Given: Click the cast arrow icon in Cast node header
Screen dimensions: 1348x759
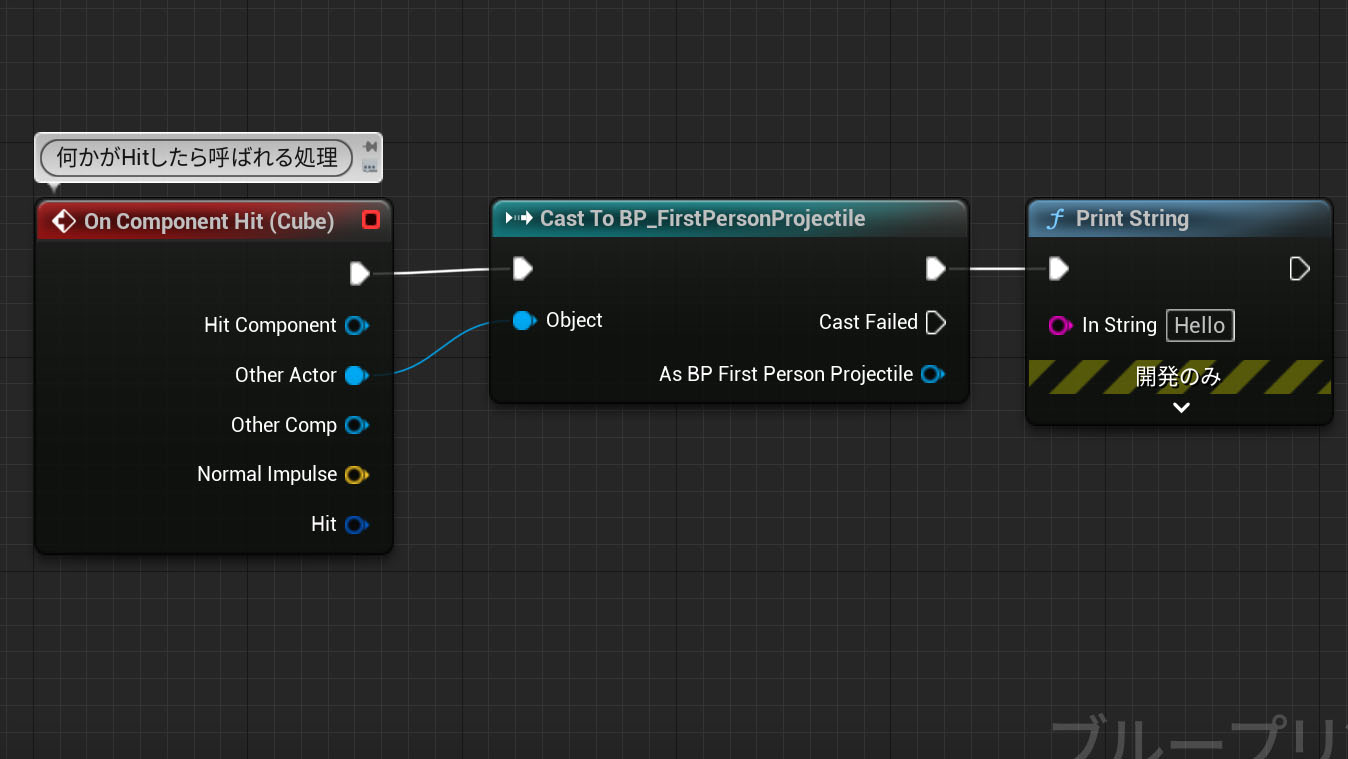Looking at the screenshot, I should [519, 218].
